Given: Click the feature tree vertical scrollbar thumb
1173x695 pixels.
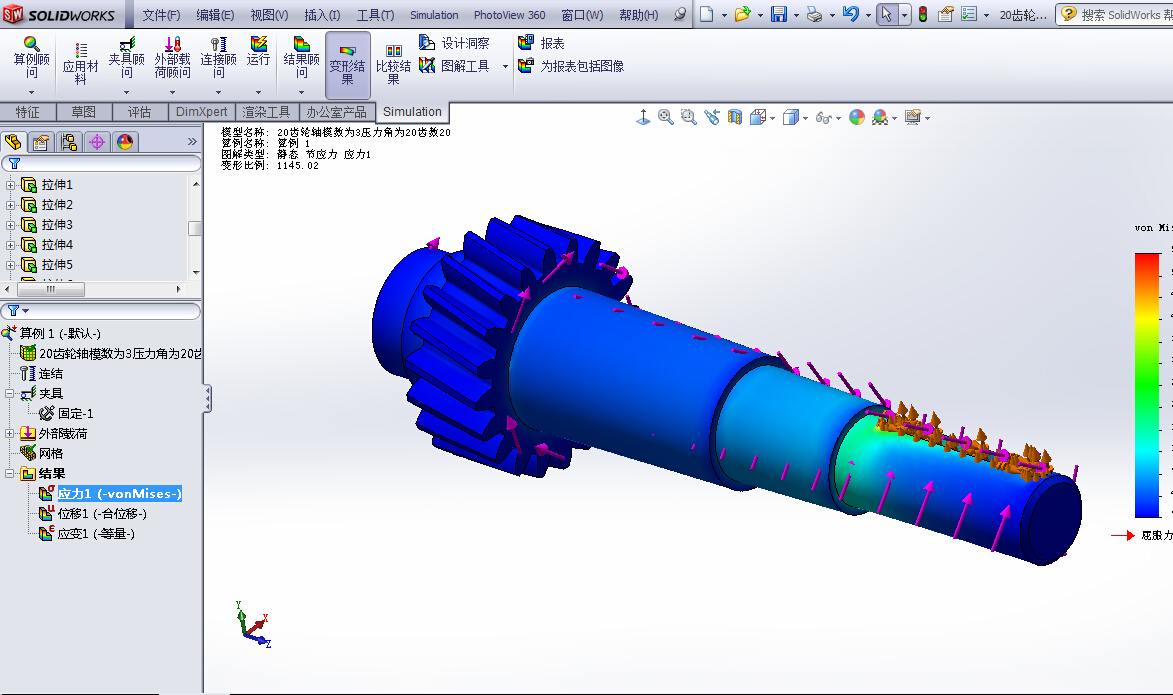Looking at the screenshot, I should click(195, 227).
